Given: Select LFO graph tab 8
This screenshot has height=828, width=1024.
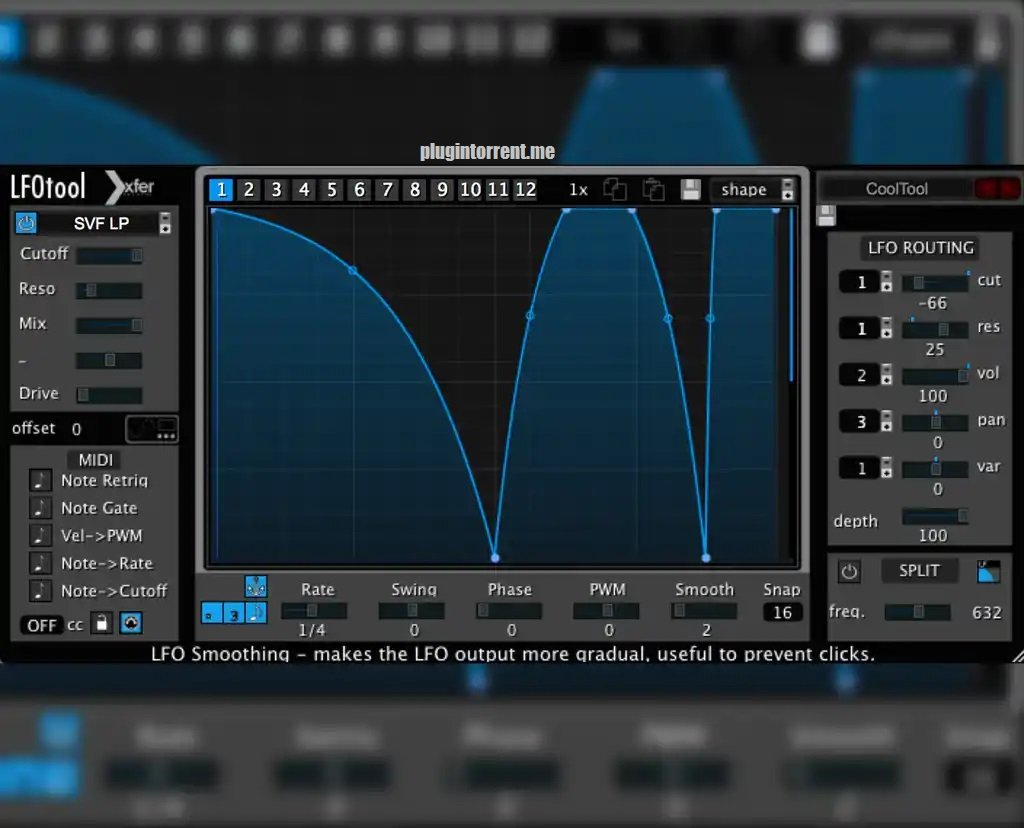Looking at the screenshot, I should [x=415, y=189].
